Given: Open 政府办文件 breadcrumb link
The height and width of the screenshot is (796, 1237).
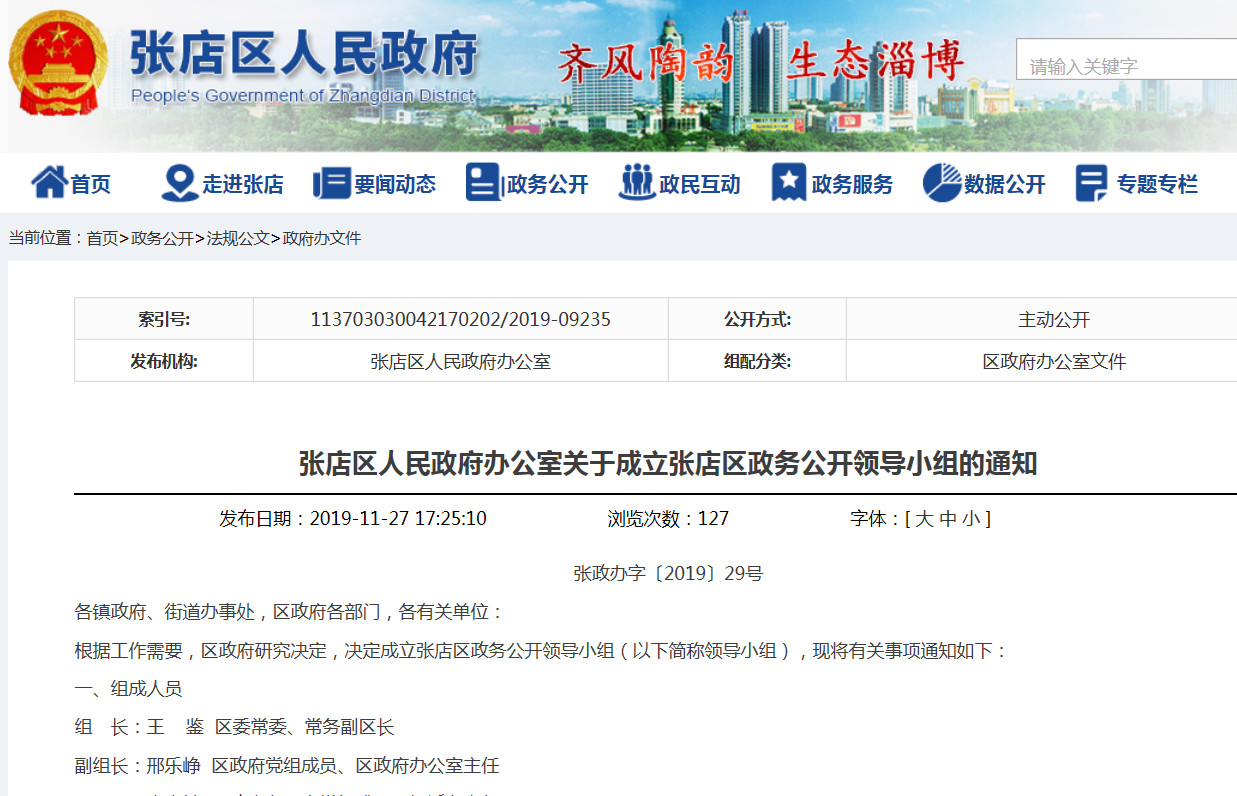Looking at the screenshot, I should (322, 238).
